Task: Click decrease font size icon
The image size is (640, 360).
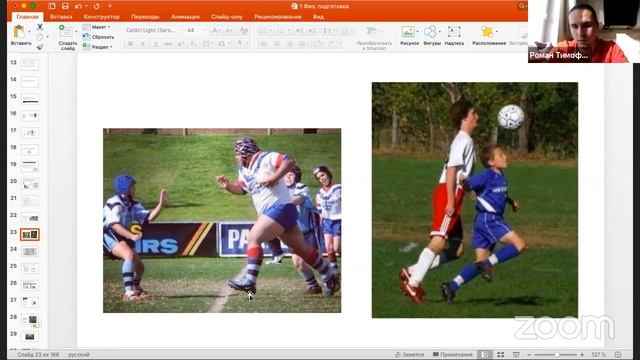Action: 229,30
